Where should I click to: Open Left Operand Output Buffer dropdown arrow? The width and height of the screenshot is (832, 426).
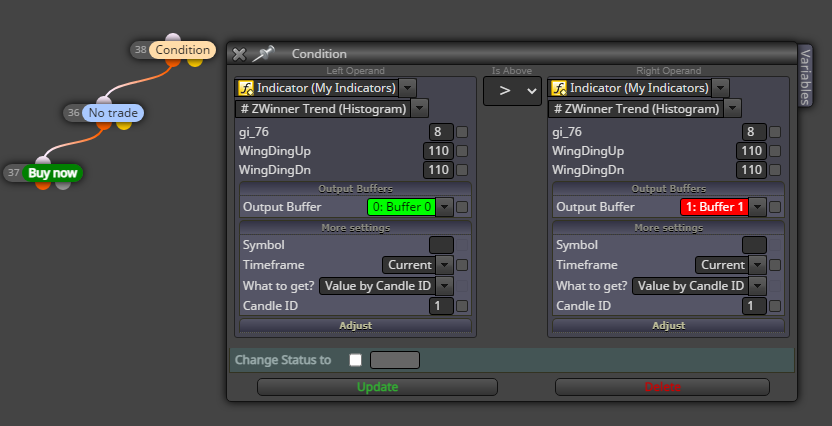pos(445,207)
